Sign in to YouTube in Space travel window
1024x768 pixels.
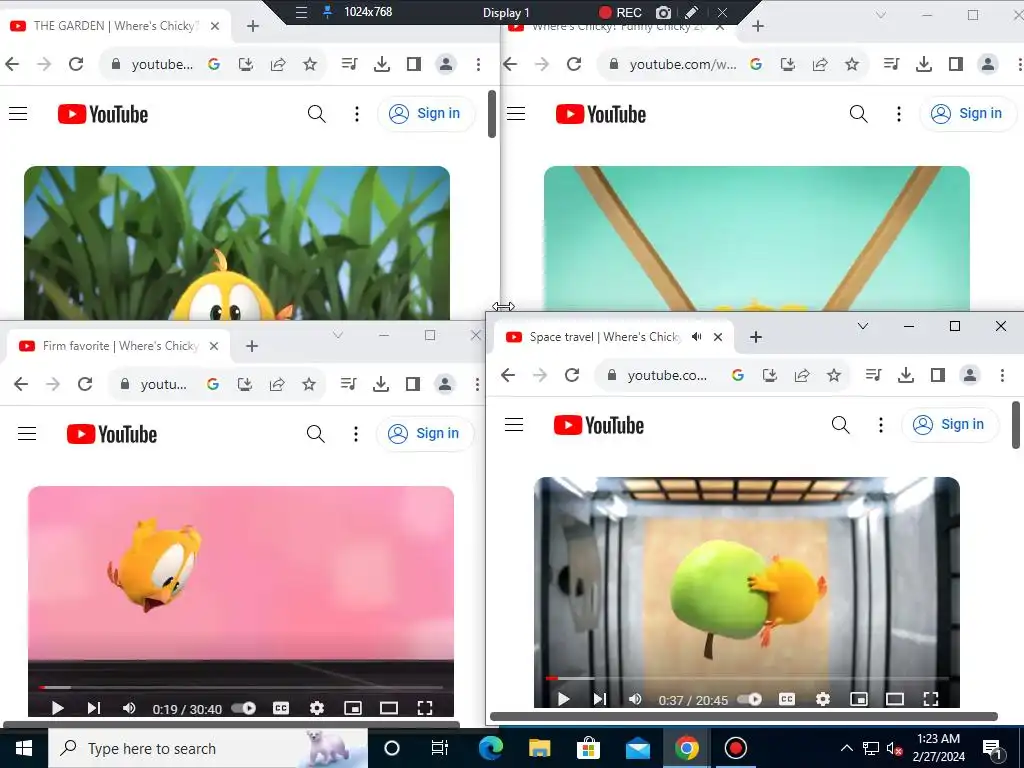pyautogui.click(x=950, y=425)
